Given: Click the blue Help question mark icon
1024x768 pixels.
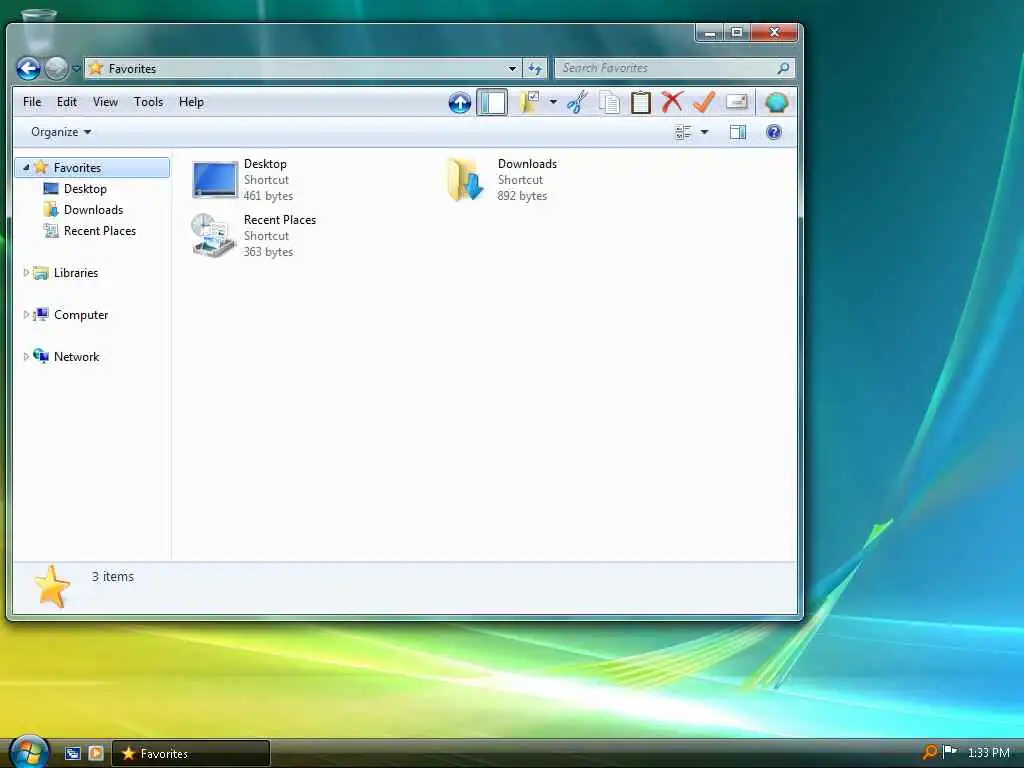Looking at the screenshot, I should tap(774, 133).
